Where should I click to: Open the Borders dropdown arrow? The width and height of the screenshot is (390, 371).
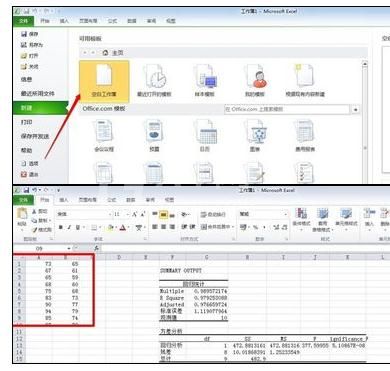pos(101,228)
